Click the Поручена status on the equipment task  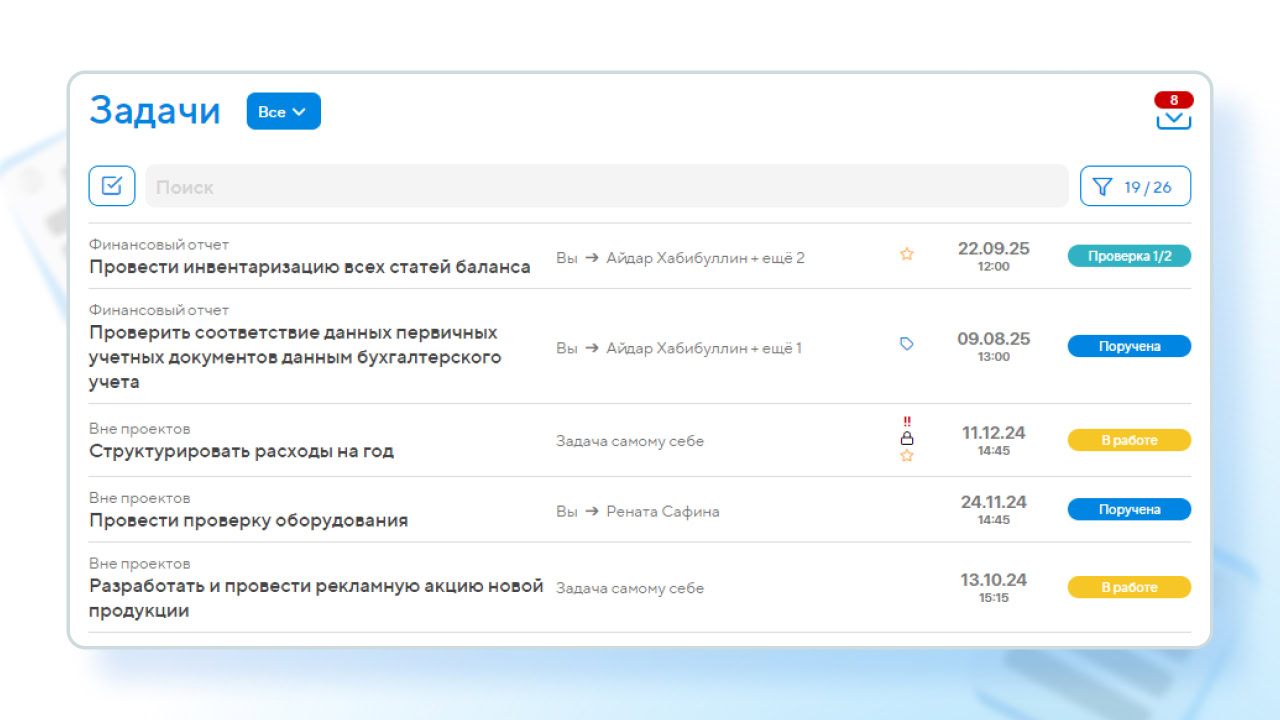point(1129,509)
